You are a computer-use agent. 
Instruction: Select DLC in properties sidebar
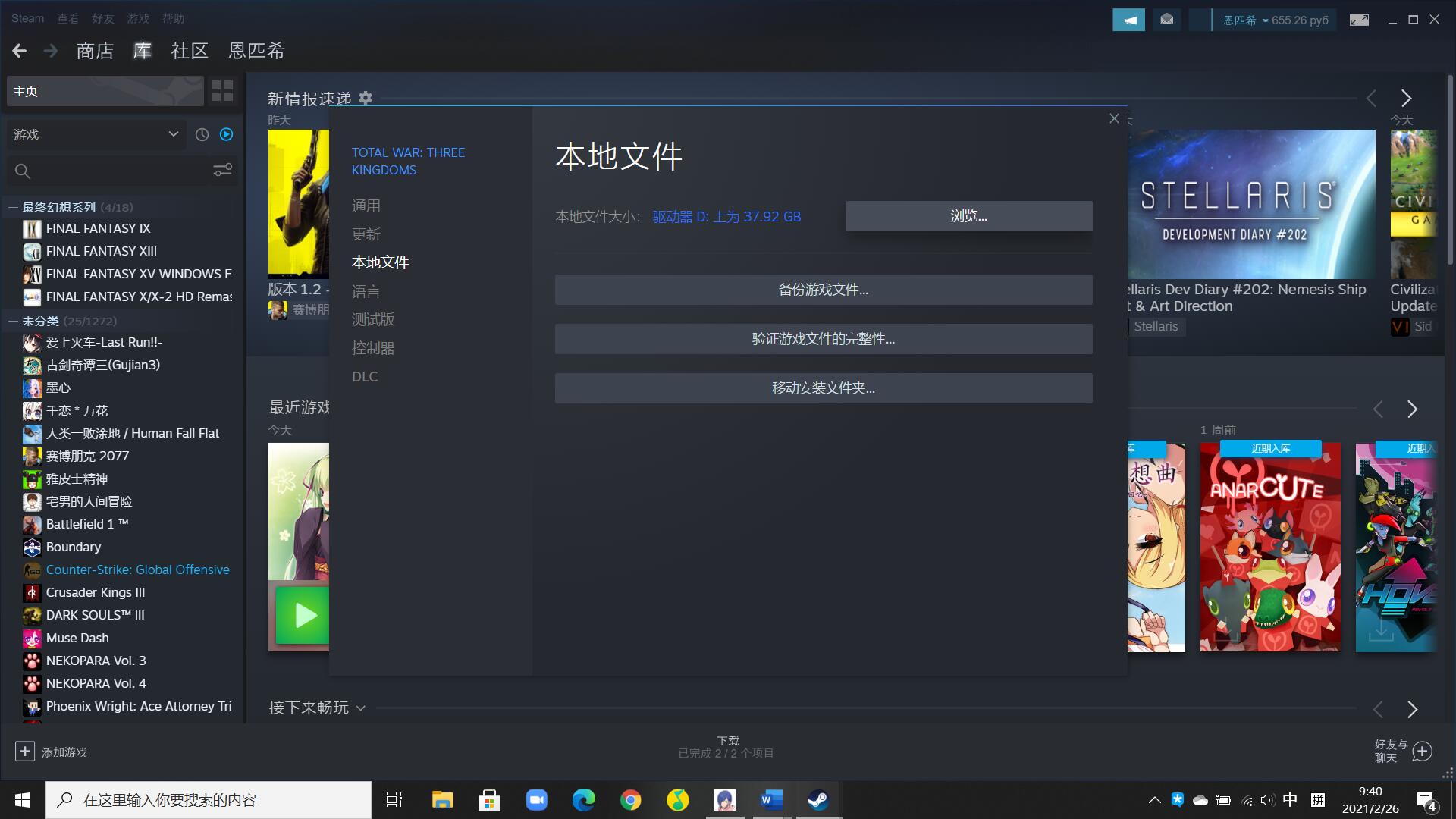(365, 376)
